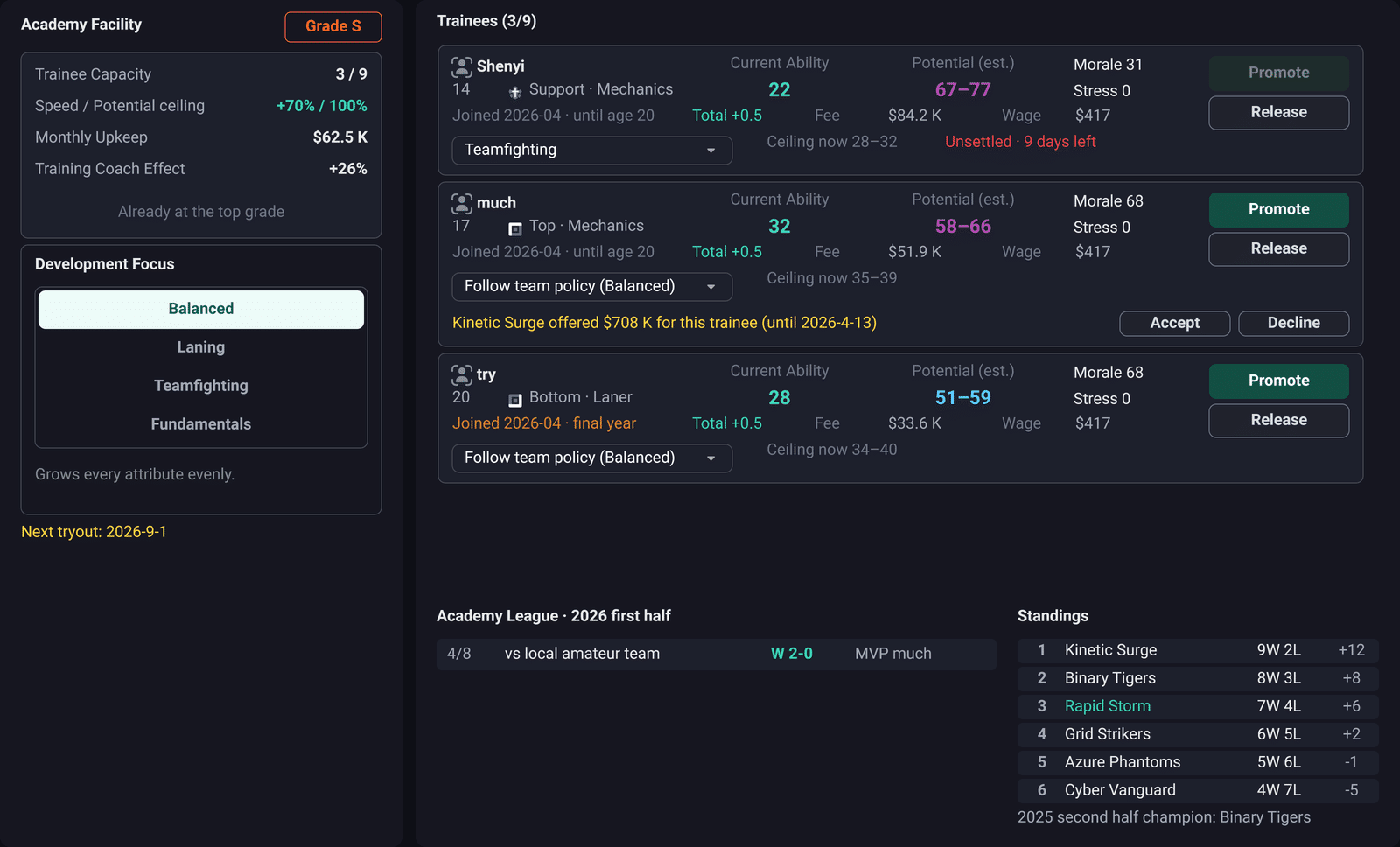The height and width of the screenshot is (847, 1400).
Task: Click the avatar icon beside trainee much
Action: pos(462,203)
